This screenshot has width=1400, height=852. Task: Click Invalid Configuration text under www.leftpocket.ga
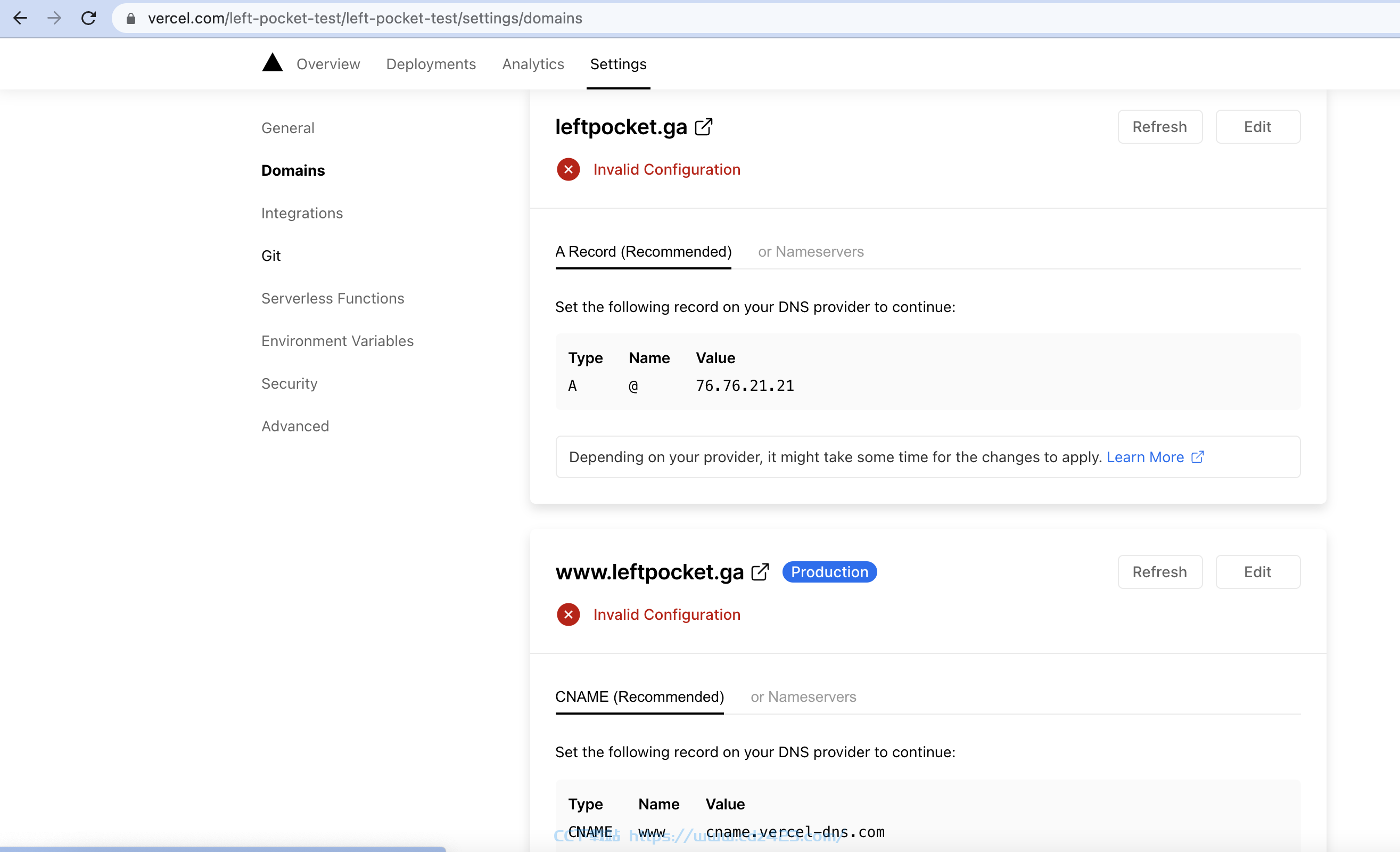point(666,615)
